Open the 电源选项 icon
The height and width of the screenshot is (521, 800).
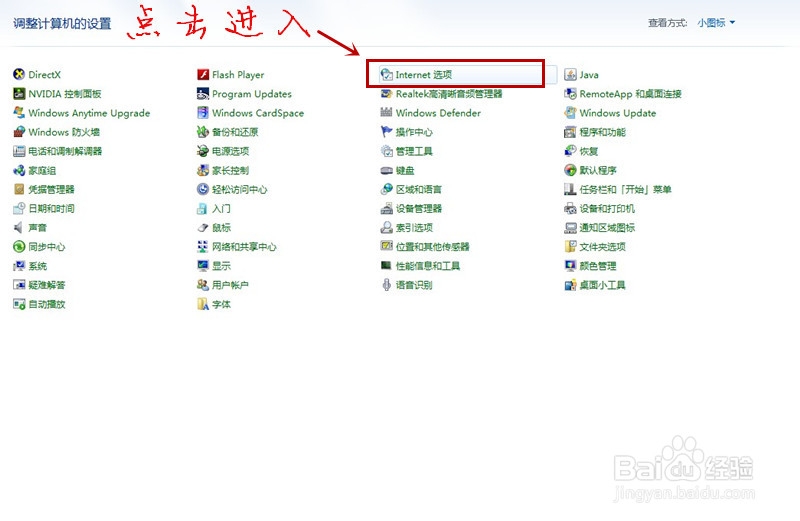click(x=203, y=151)
